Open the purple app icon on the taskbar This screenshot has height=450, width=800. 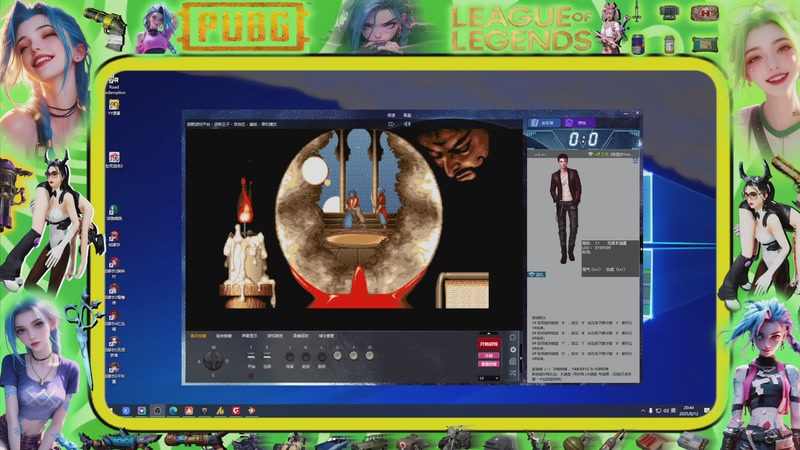pyautogui.click(x=142, y=411)
